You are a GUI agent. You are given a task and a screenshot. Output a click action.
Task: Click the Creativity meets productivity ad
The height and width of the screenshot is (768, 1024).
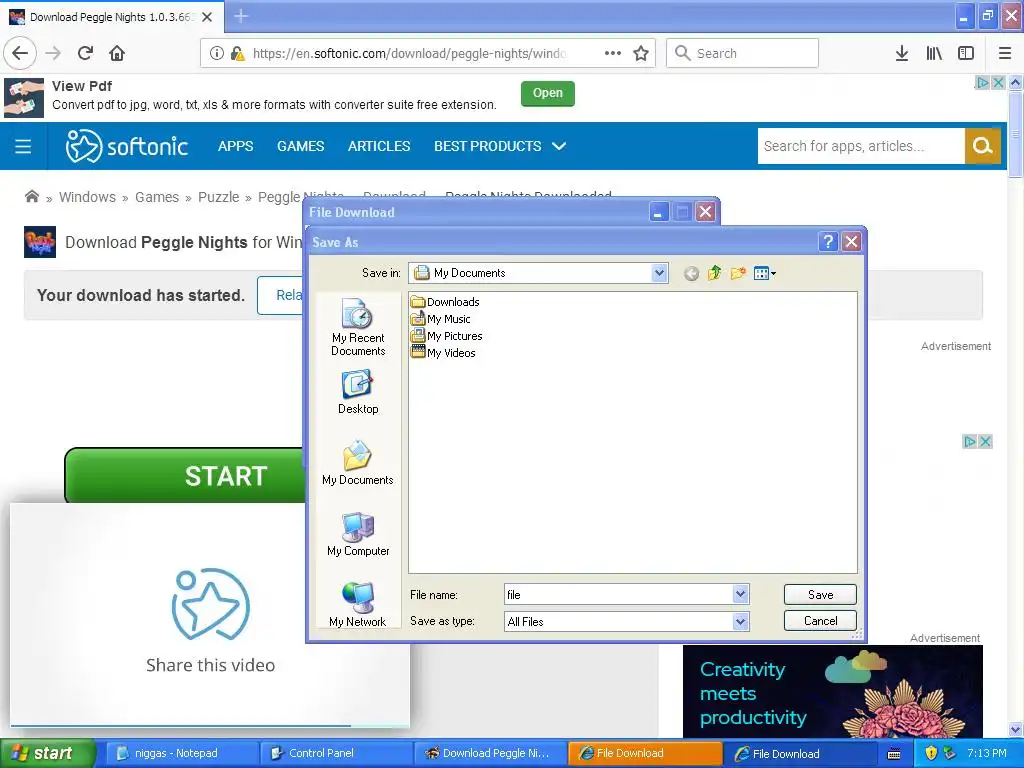click(833, 691)
